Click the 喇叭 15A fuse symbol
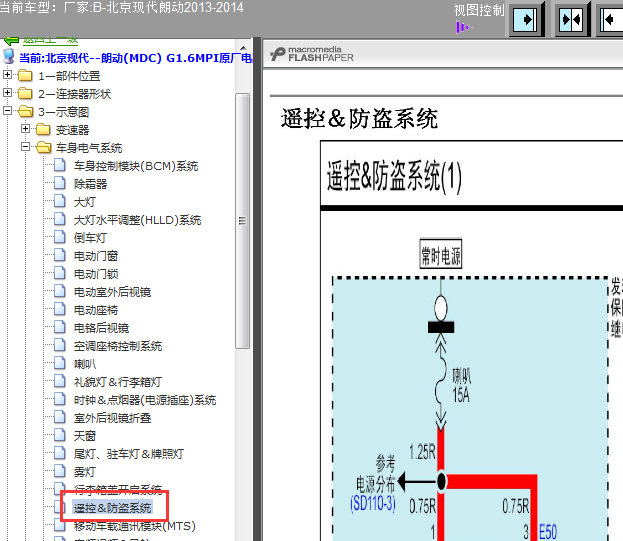Screen dimensions: 623x541 (x=441, y=381)
